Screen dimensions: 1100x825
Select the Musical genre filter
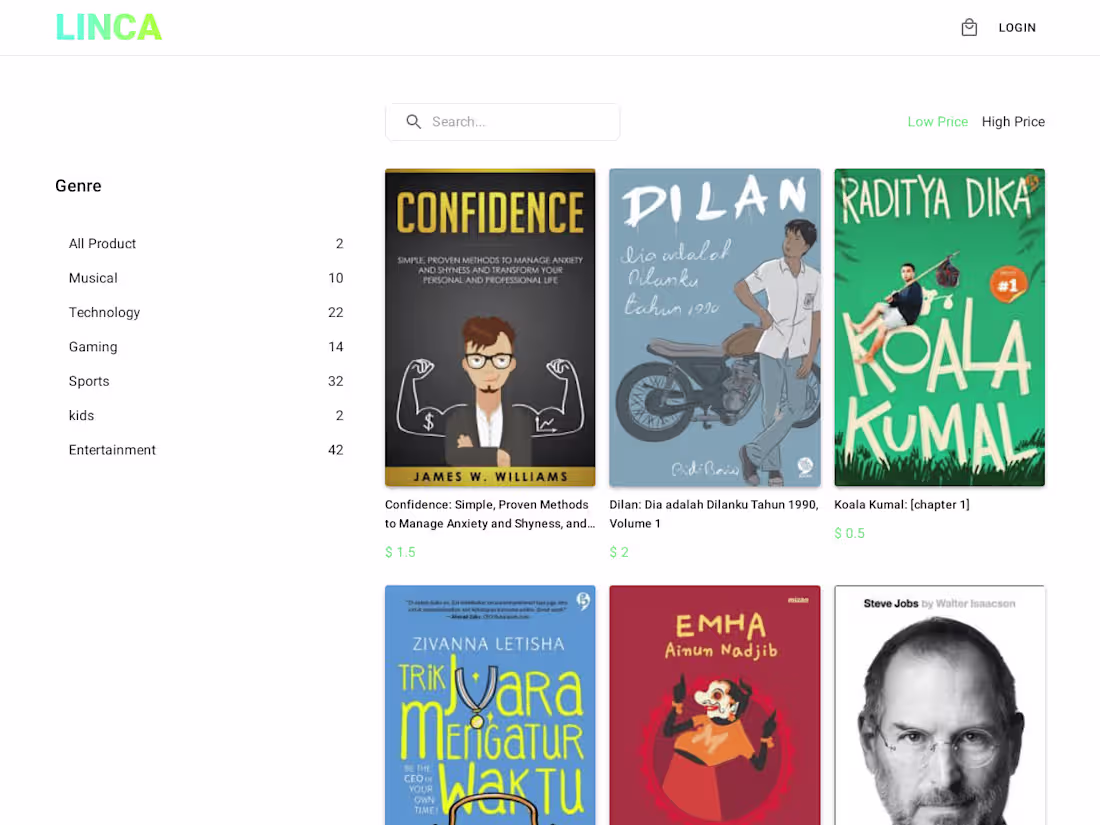click(93, 277)
